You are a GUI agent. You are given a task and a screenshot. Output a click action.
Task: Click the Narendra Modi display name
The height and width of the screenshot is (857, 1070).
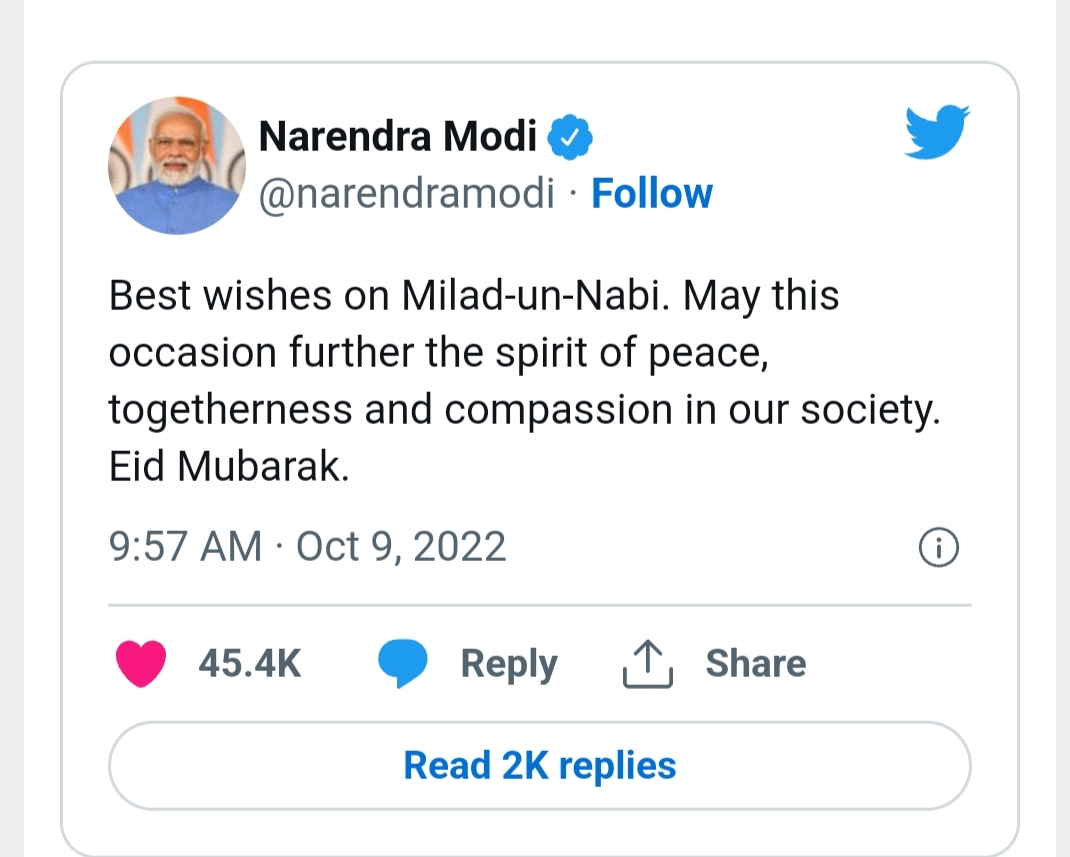click(x=398, y=137)
